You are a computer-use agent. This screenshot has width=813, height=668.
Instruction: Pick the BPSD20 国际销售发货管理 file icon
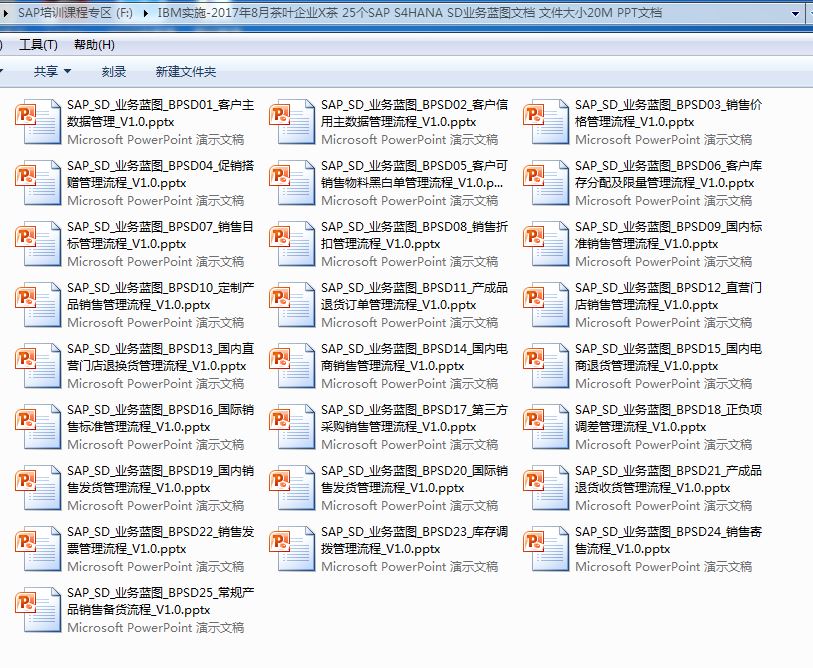tap(292, 488)
